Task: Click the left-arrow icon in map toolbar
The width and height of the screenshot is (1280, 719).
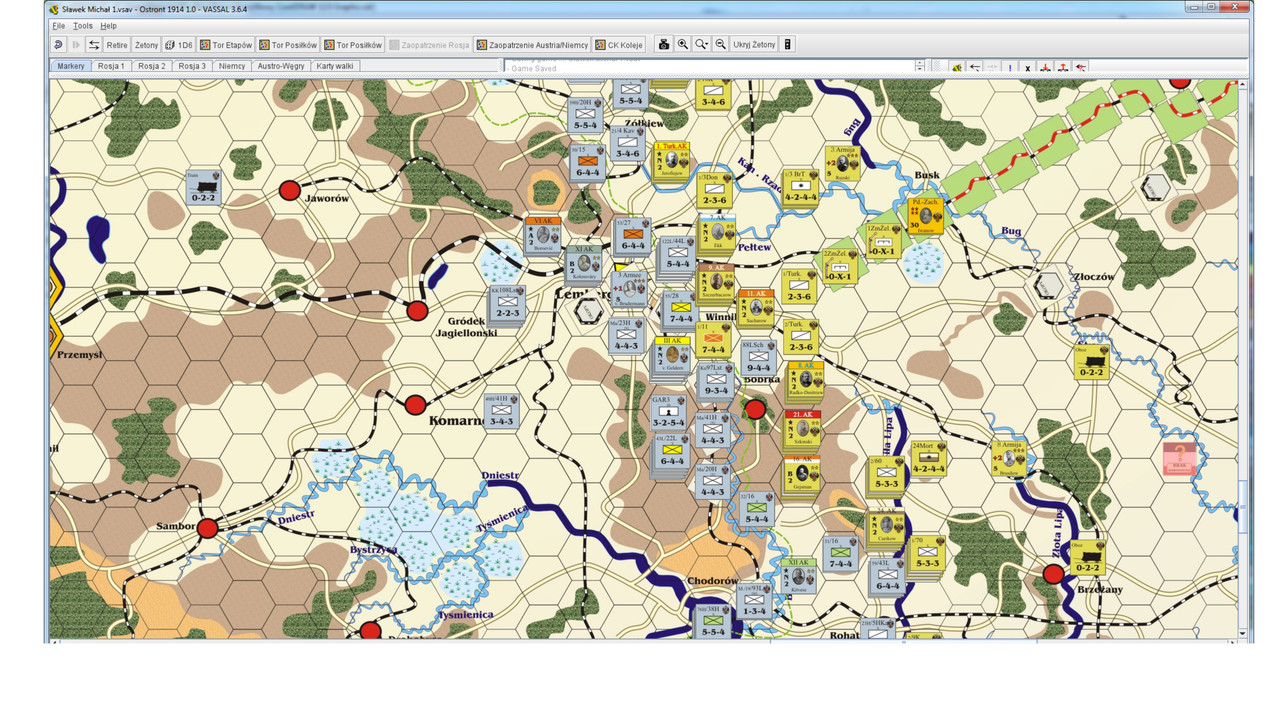Action: (975, 67)
